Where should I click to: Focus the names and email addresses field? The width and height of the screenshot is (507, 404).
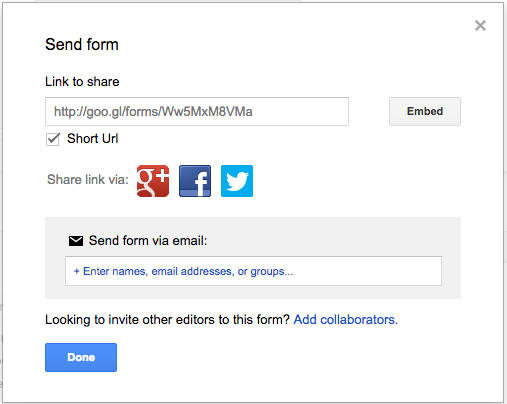tap(253, 271)
